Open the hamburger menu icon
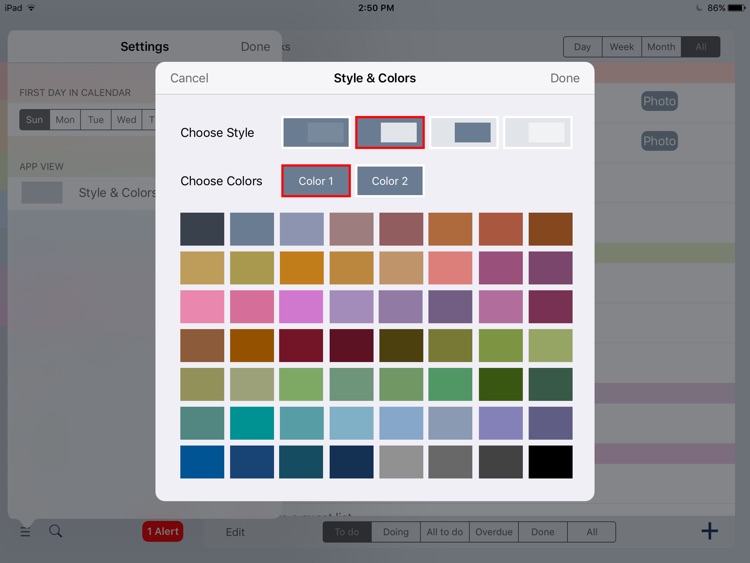750x563 pixels. pyautogui.click(x=25, y=531)
